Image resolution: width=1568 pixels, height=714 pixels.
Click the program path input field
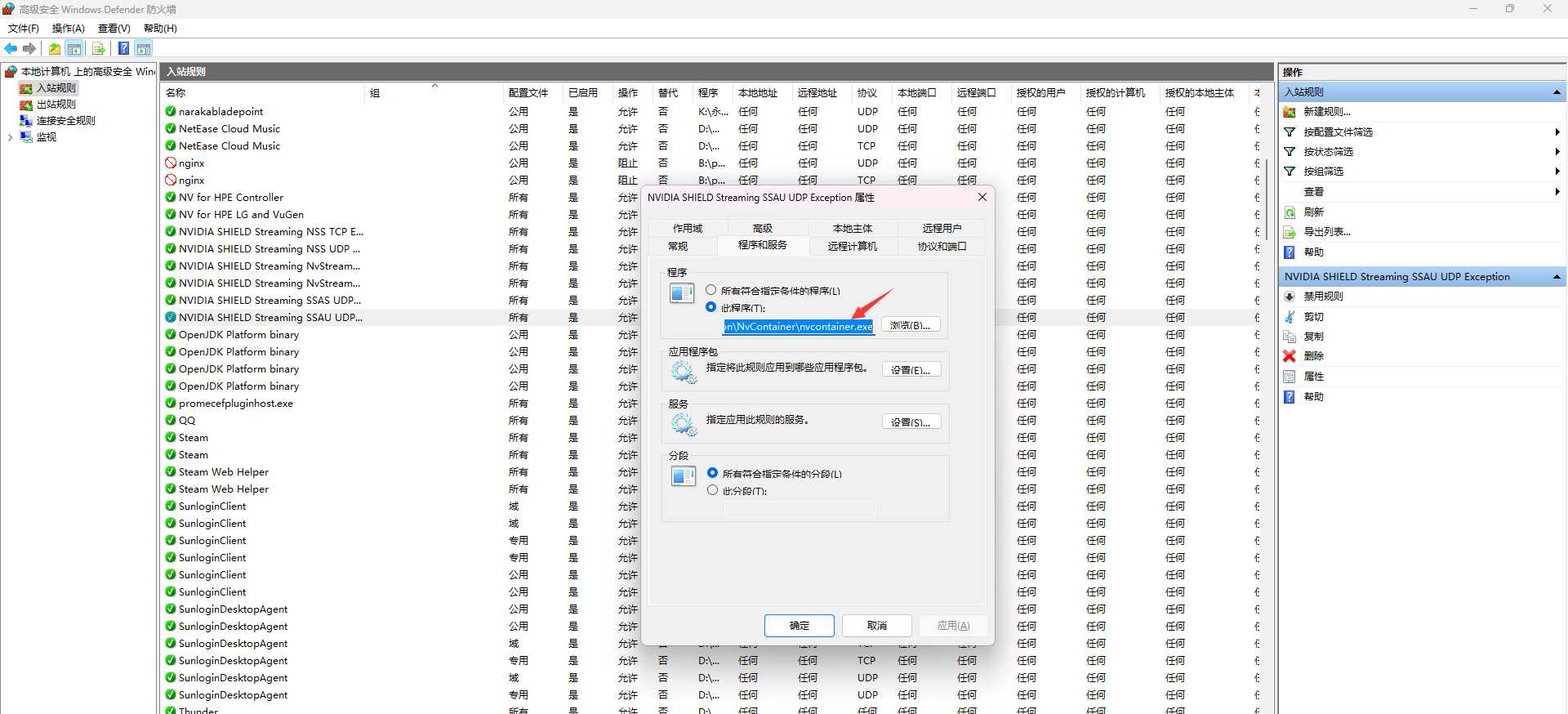tap(798, 327)
